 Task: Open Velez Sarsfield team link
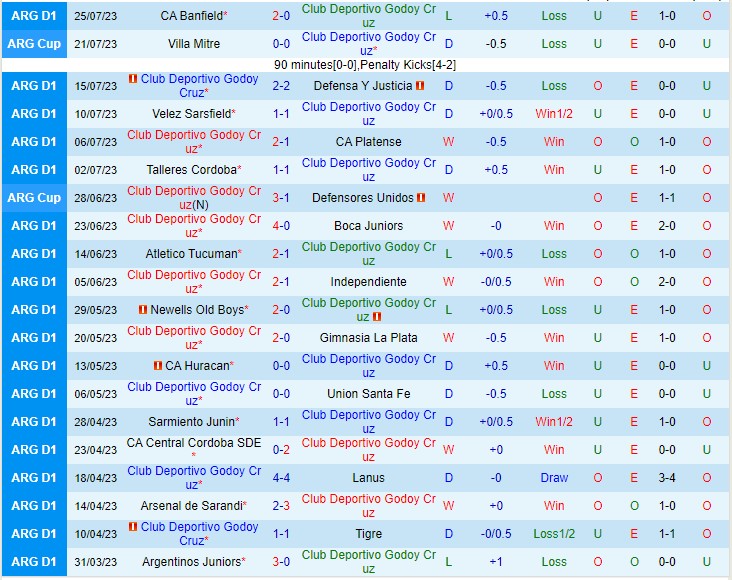(191, 114)
